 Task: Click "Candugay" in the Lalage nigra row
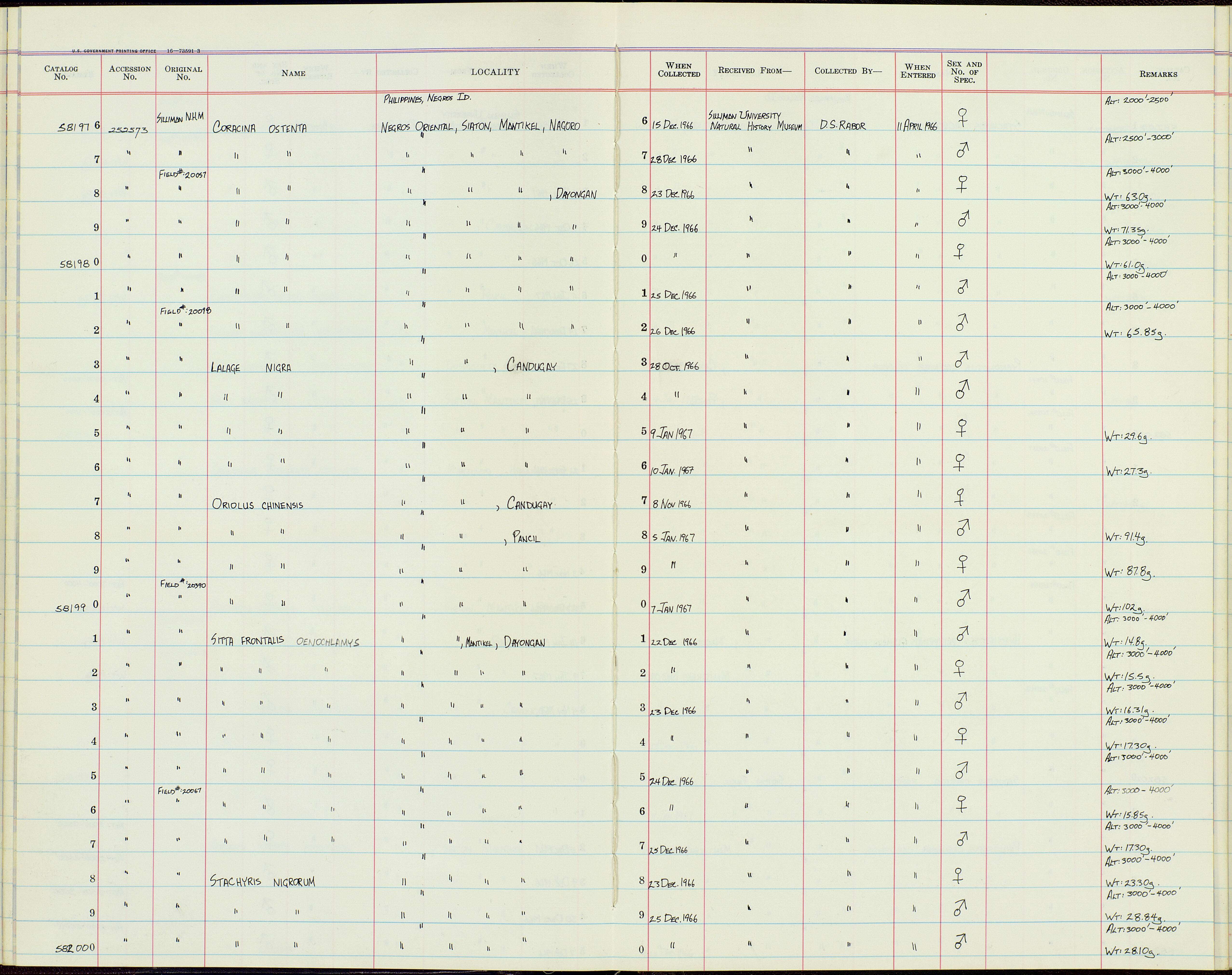tap(531, 365)
